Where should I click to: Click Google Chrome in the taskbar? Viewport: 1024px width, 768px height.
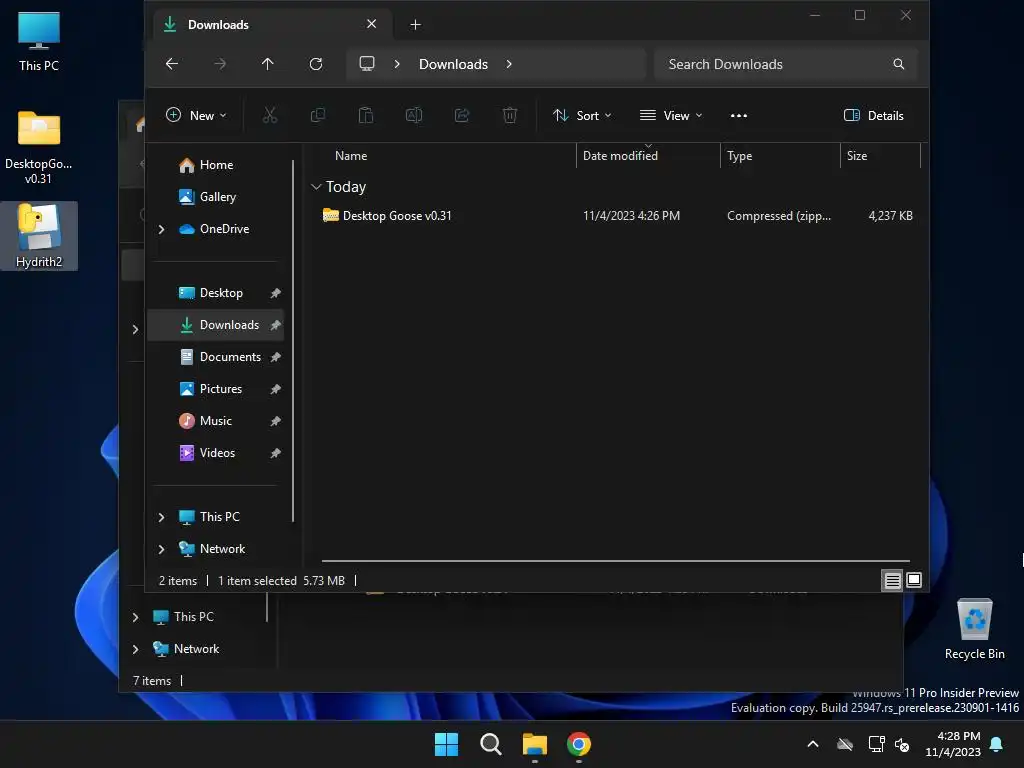pyautogui.click(x=579, y=744)
